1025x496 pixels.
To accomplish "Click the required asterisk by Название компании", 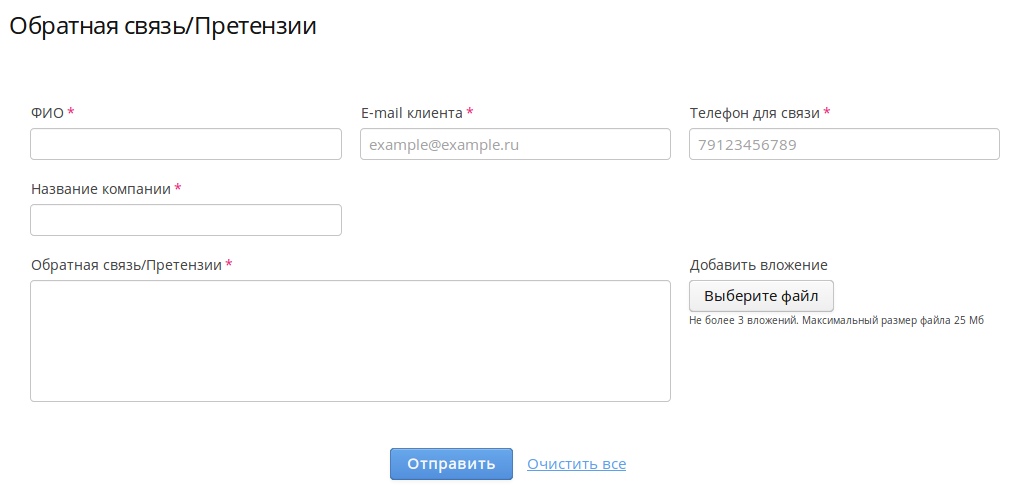I will [178, 188].
